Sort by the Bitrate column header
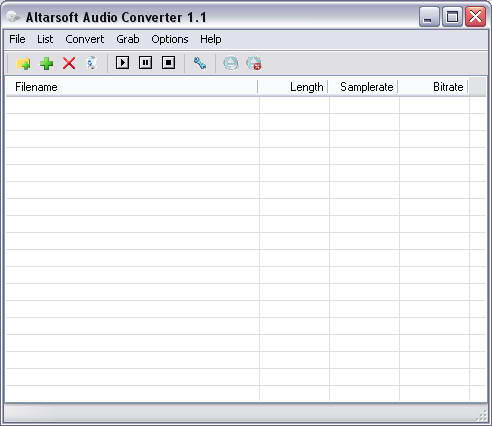This screenshot has height=426, width=492. click(x=433, y=87)
